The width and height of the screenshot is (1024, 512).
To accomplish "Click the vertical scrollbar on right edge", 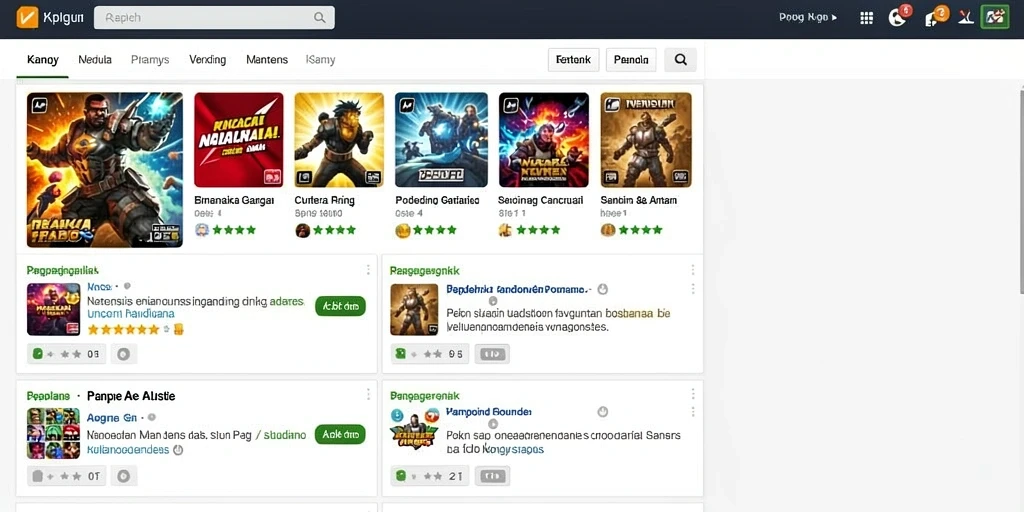I will coord(1019,189).
